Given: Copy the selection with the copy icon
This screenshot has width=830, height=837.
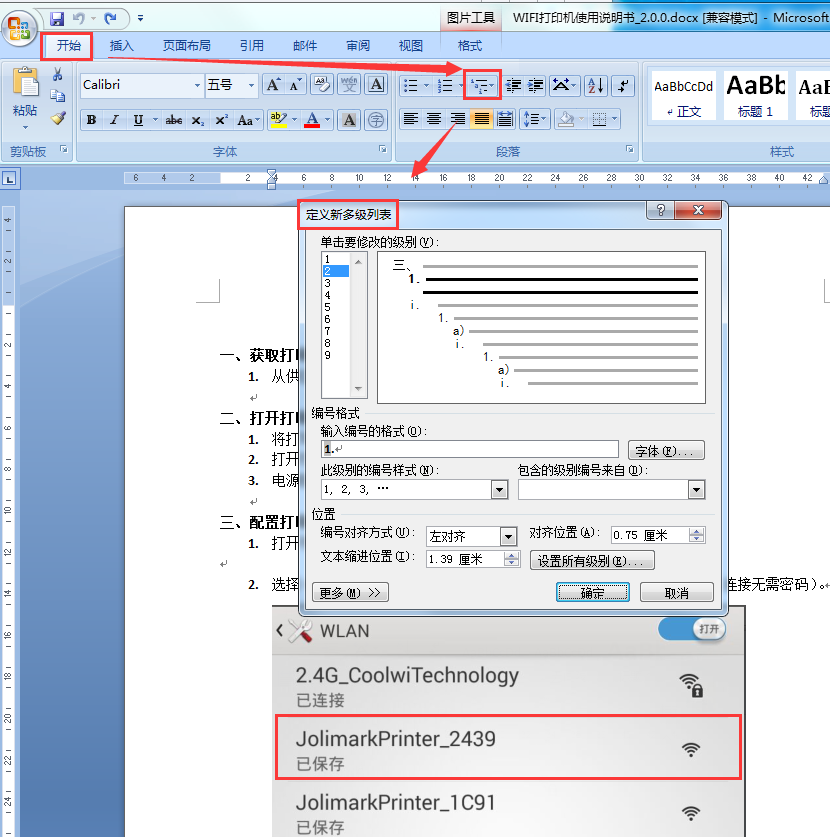Looking at the screenshot, I should pos(58,96).
